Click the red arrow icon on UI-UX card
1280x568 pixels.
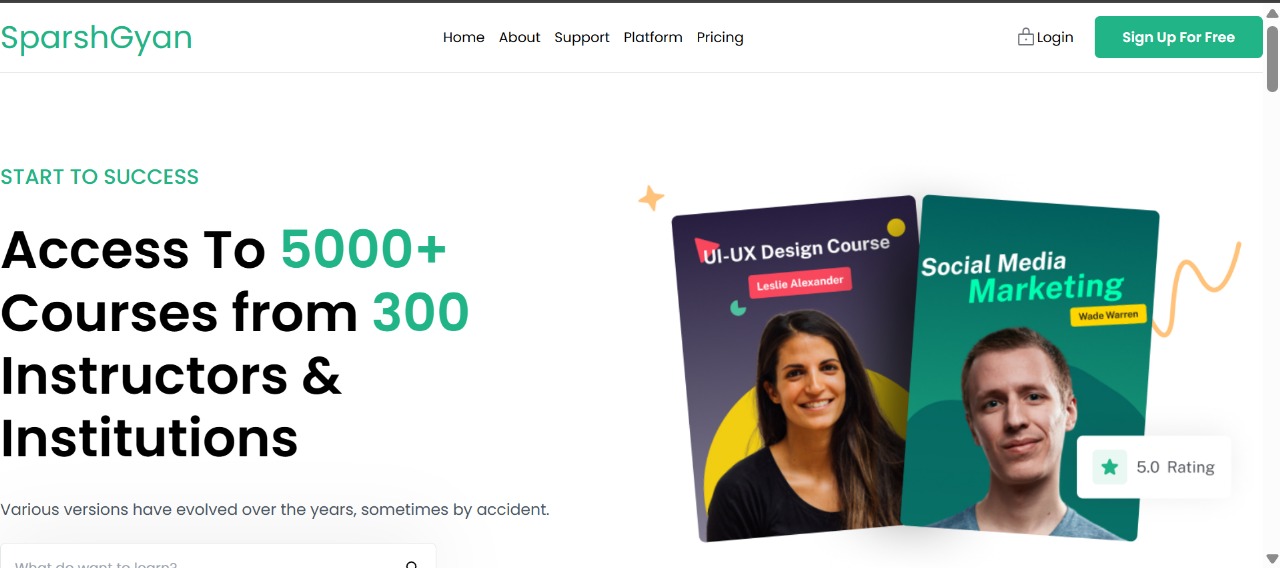coord(707,248)
